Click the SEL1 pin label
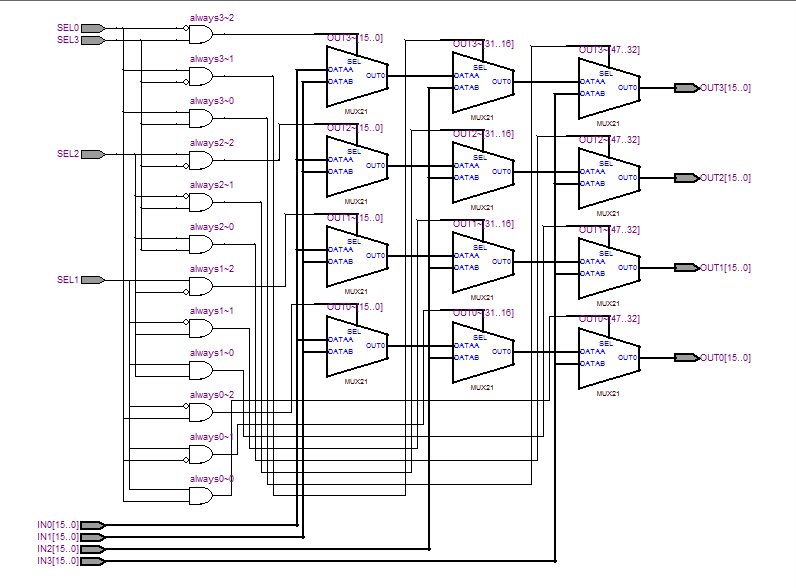Screen dimensions: 796x588 [68, 280]
